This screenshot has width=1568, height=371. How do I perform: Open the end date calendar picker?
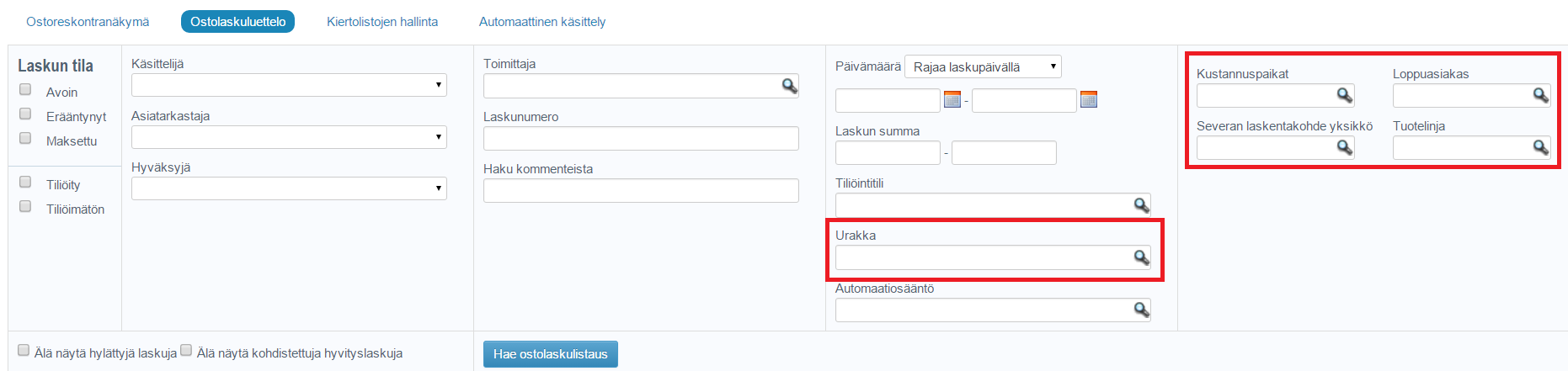1089,100
